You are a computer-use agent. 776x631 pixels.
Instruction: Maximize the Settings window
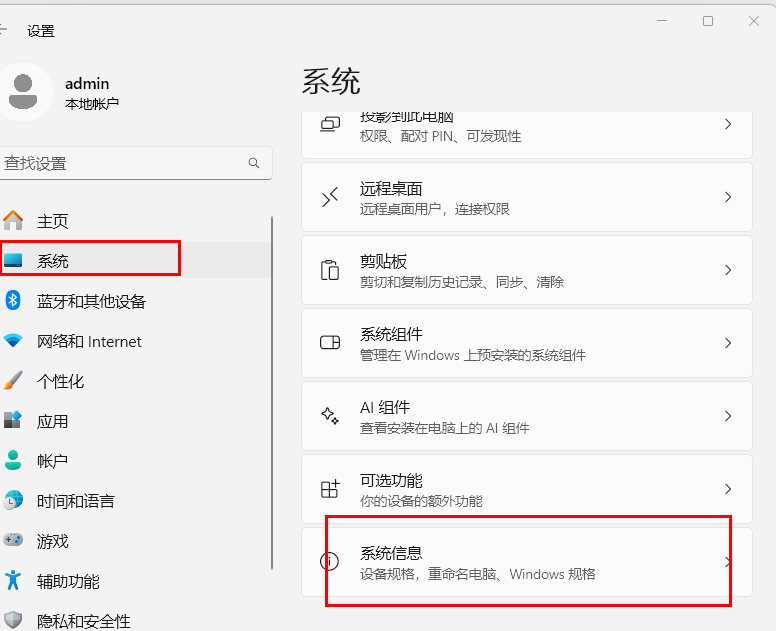coord(708,21)
